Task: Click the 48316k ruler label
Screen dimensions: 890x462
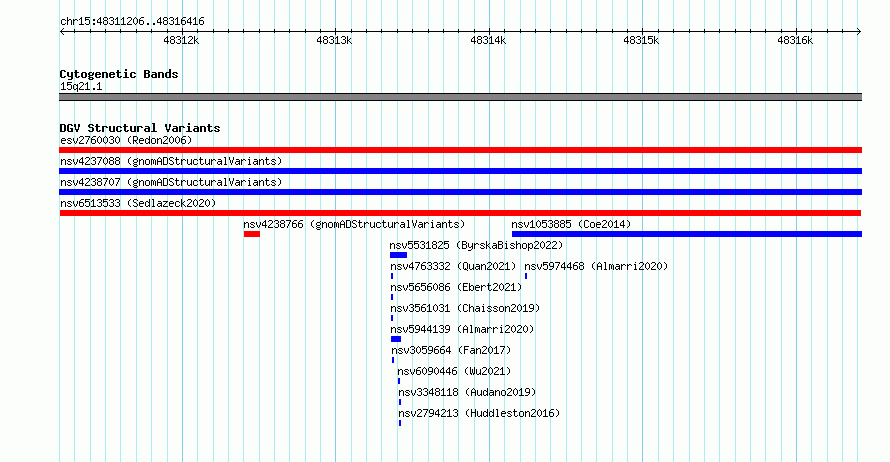Action: (x=795, y=40)
